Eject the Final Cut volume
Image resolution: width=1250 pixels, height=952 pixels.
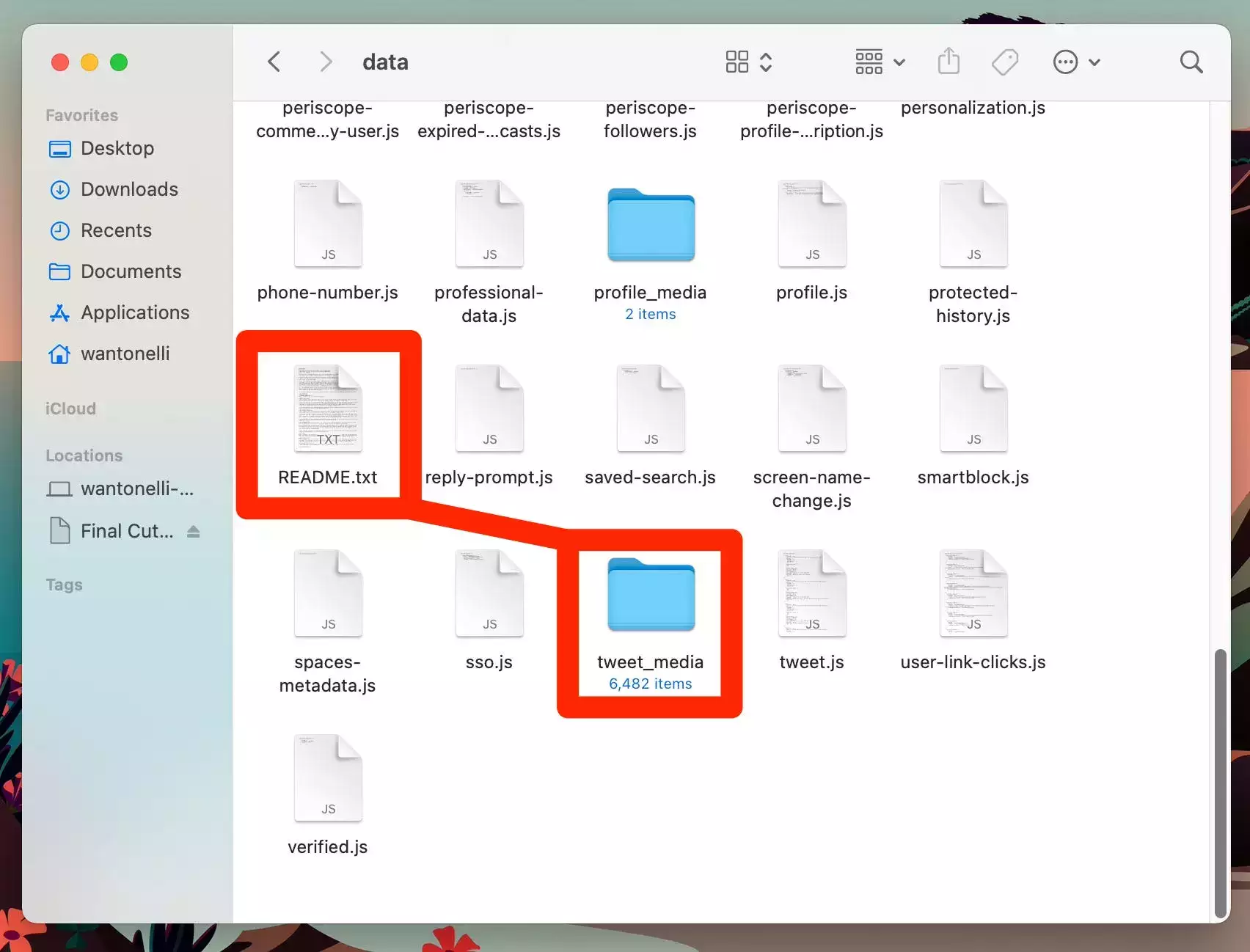tap(194, 532)
